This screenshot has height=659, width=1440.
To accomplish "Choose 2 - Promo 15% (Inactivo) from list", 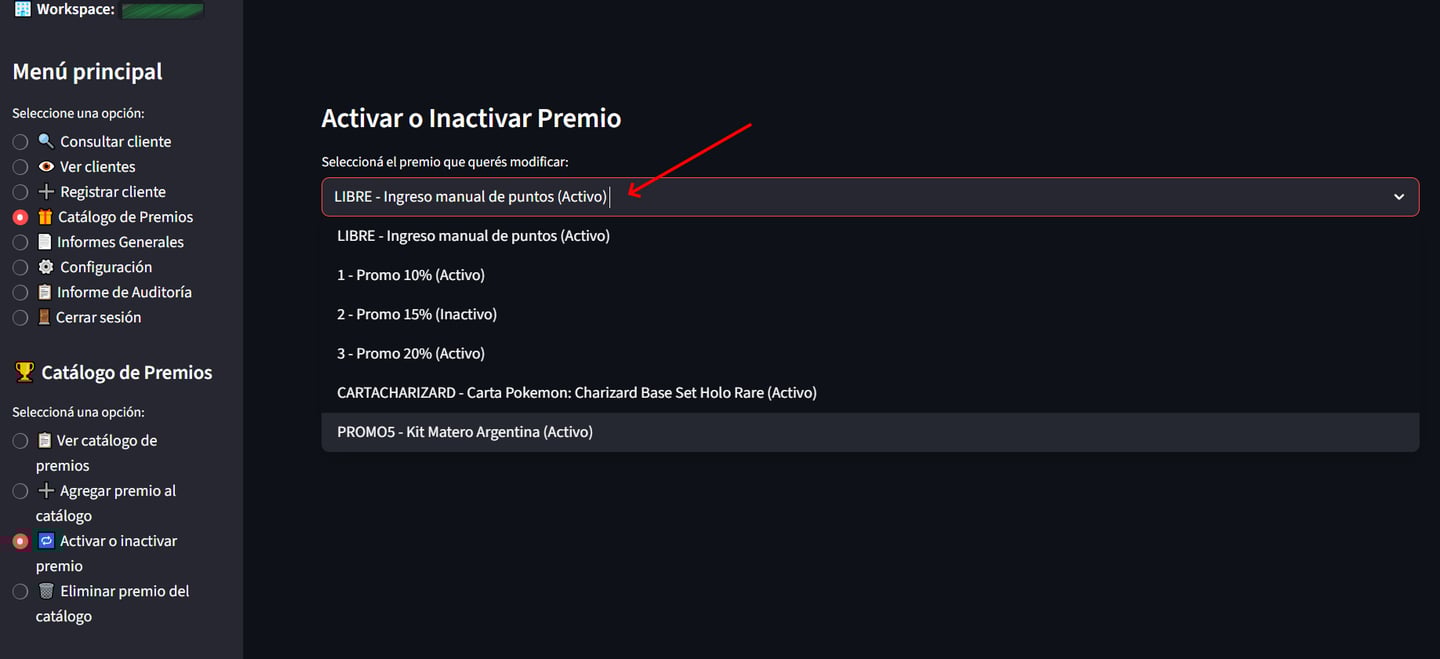I will [x=417, y=314].
